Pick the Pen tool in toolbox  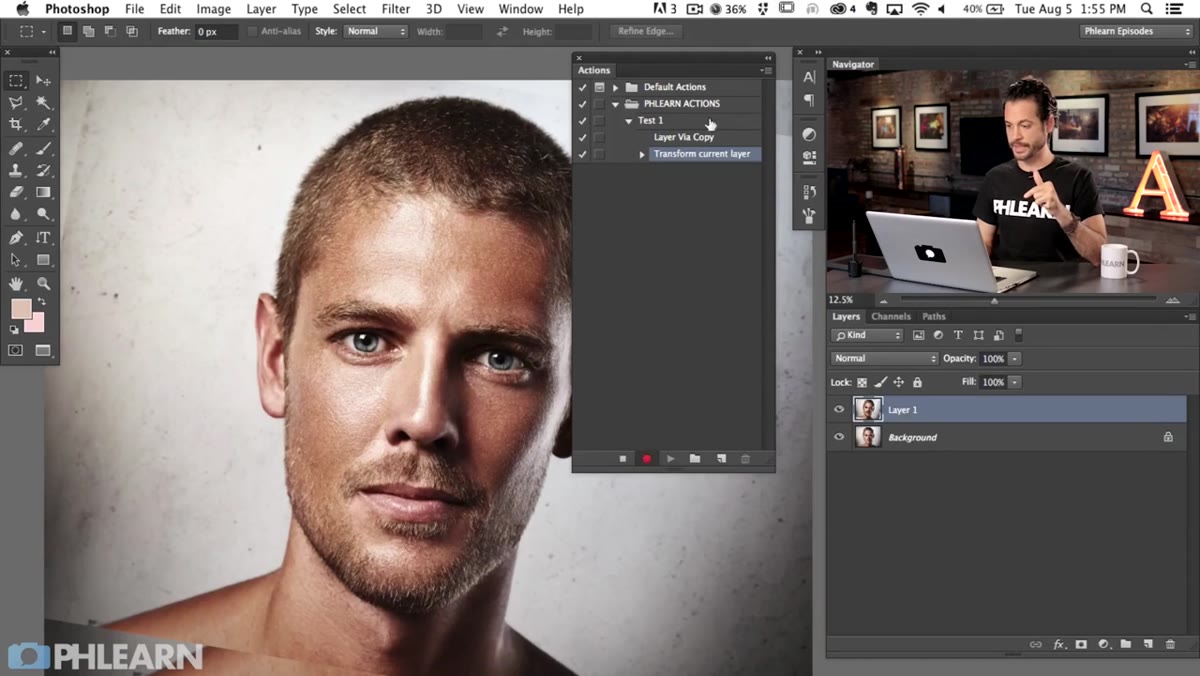(16, 238)
